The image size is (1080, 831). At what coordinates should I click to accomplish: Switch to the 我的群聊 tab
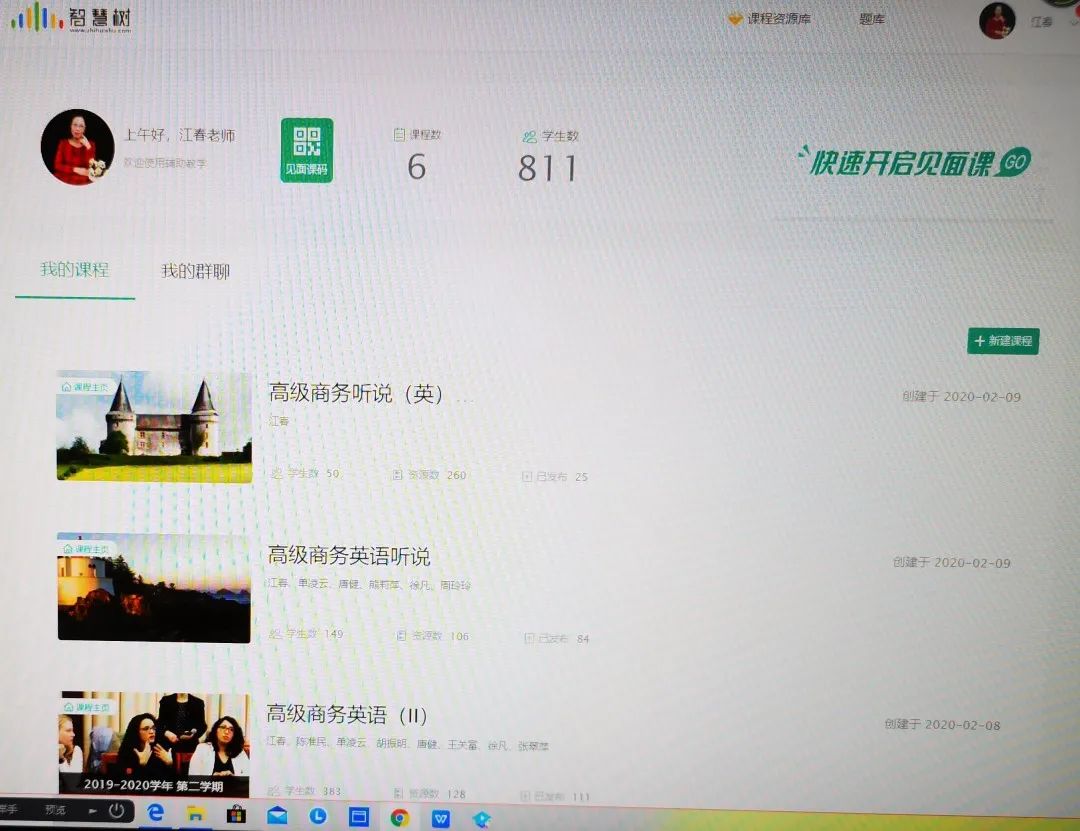point(195,271)
